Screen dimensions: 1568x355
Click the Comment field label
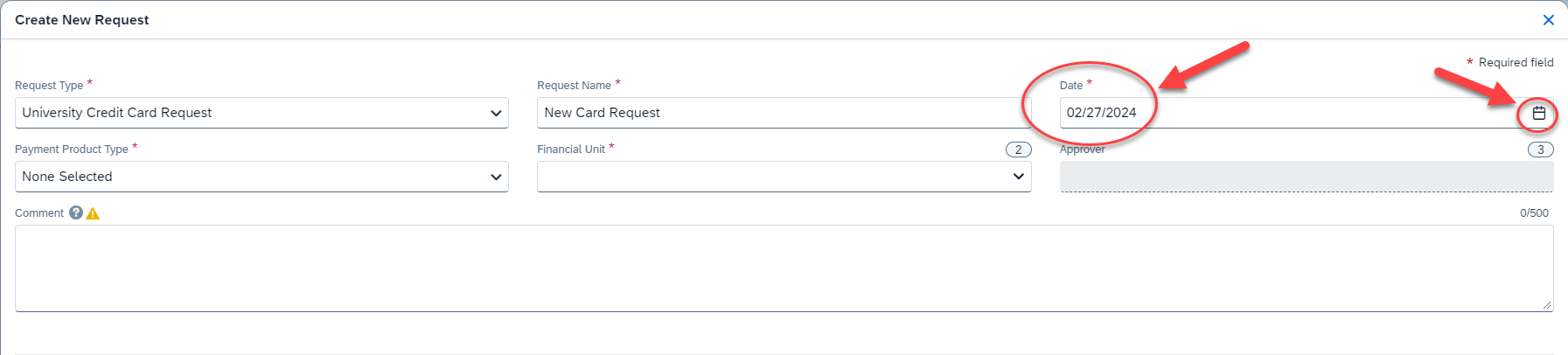pyautogui.click(x=39, y=213)
